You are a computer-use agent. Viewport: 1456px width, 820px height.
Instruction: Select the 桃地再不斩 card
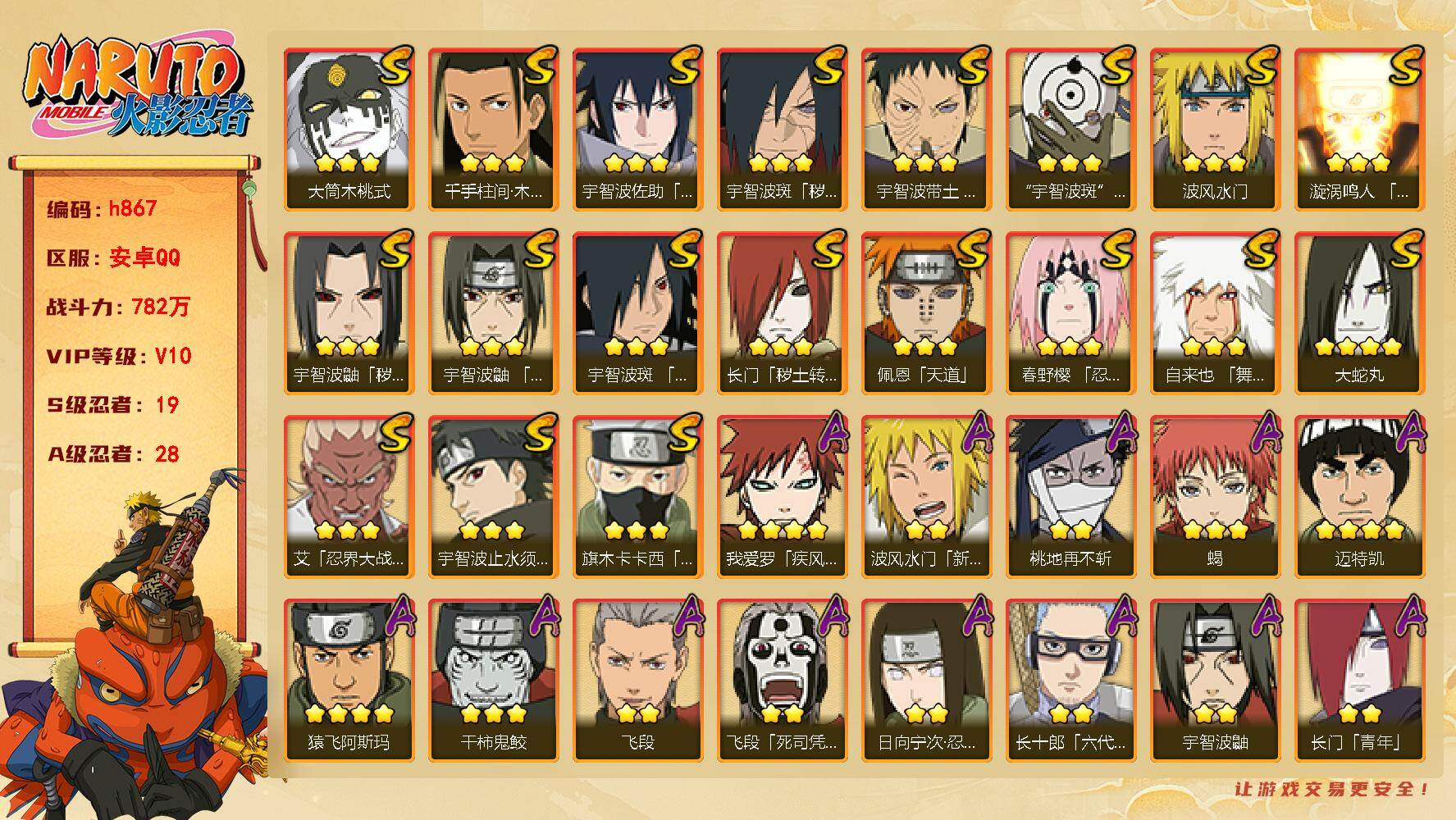pos(1071,497)
